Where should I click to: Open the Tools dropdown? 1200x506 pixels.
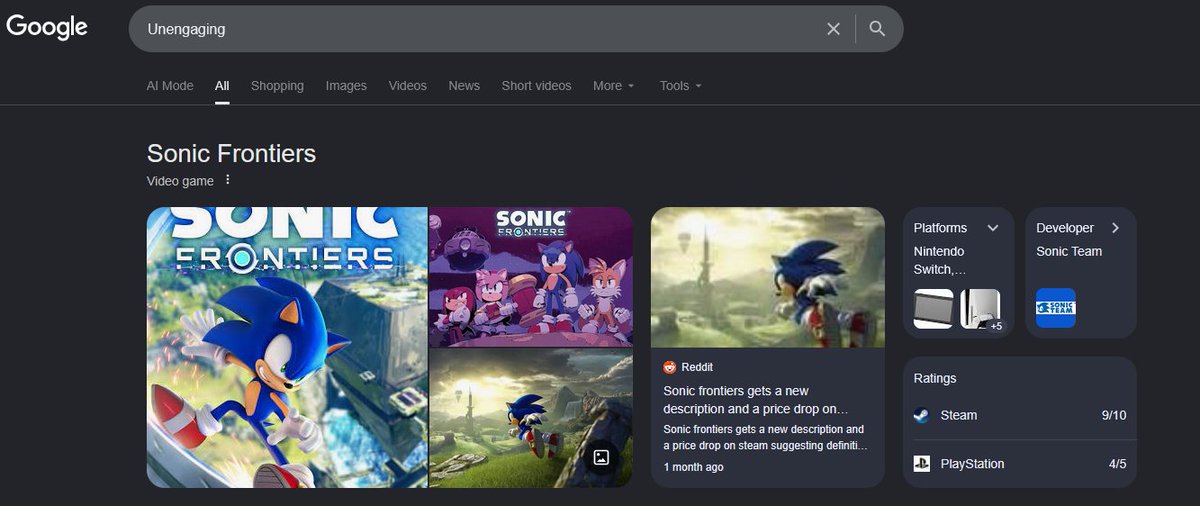point(681,86)
